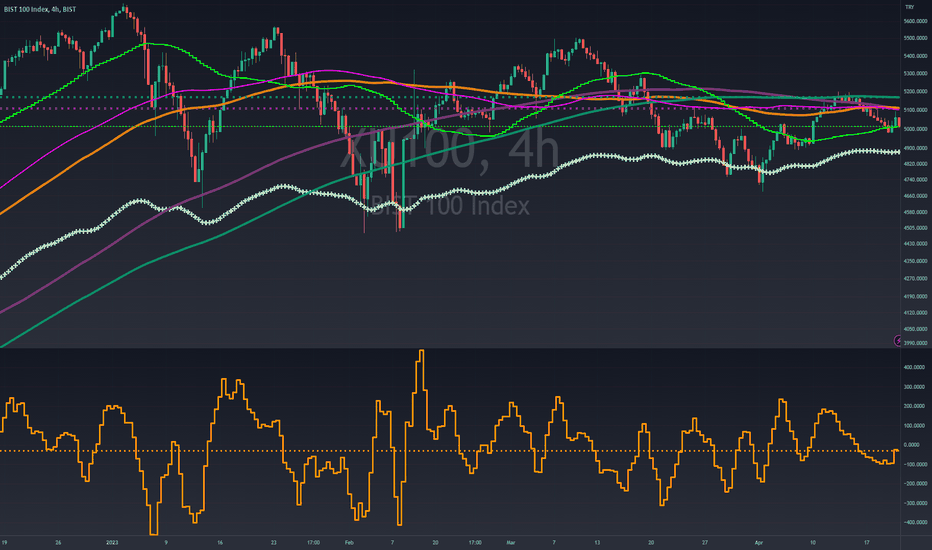Select the 4120.0000 price scale label
The width and height of the screenshot is (932, 550).
point(915,313)
